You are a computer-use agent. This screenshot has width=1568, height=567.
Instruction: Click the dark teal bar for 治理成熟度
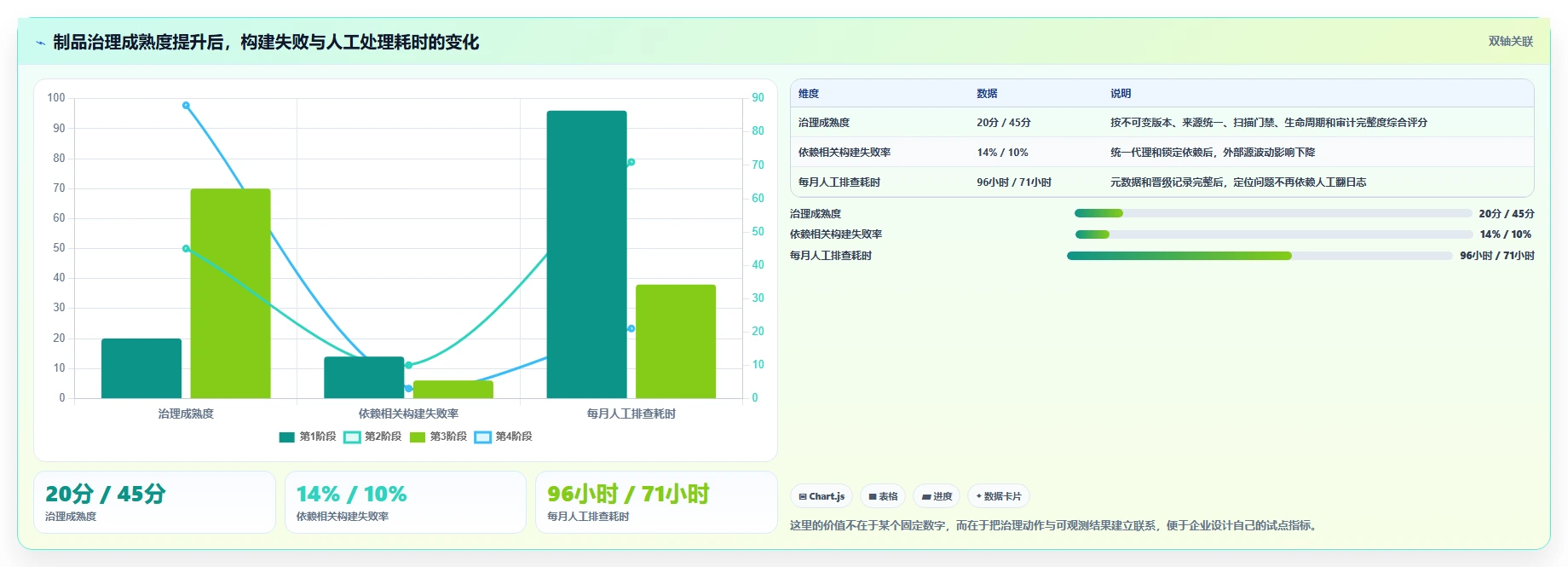point(141,368)
